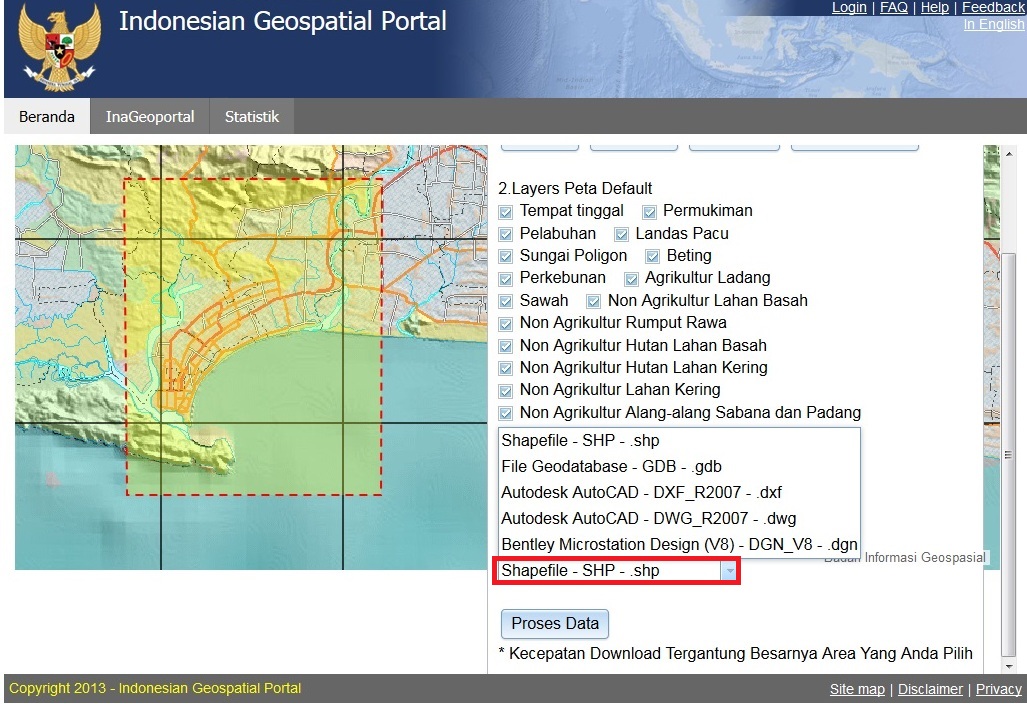
Task: Toggle Non Agrikultur Rumput Rawa checkbox
Action: tap(506, 324)
